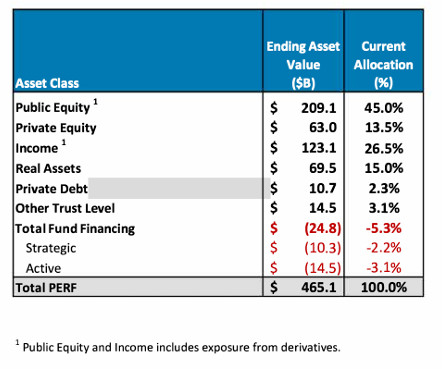
Task: Click the Total Fund Financing label
Action: tap(75, 229)
